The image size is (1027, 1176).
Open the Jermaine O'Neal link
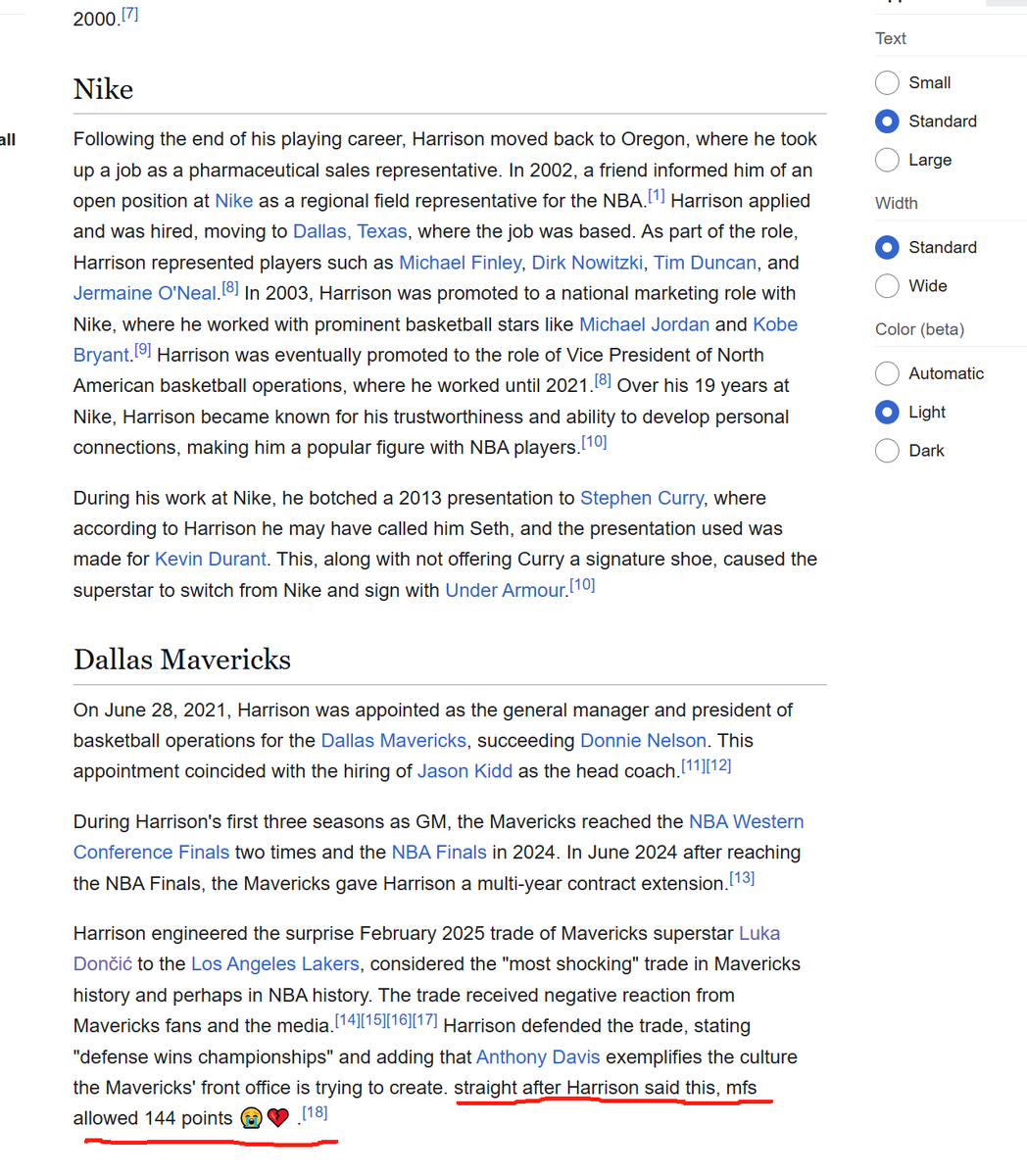pyautogui.click(x=145, y=293)
